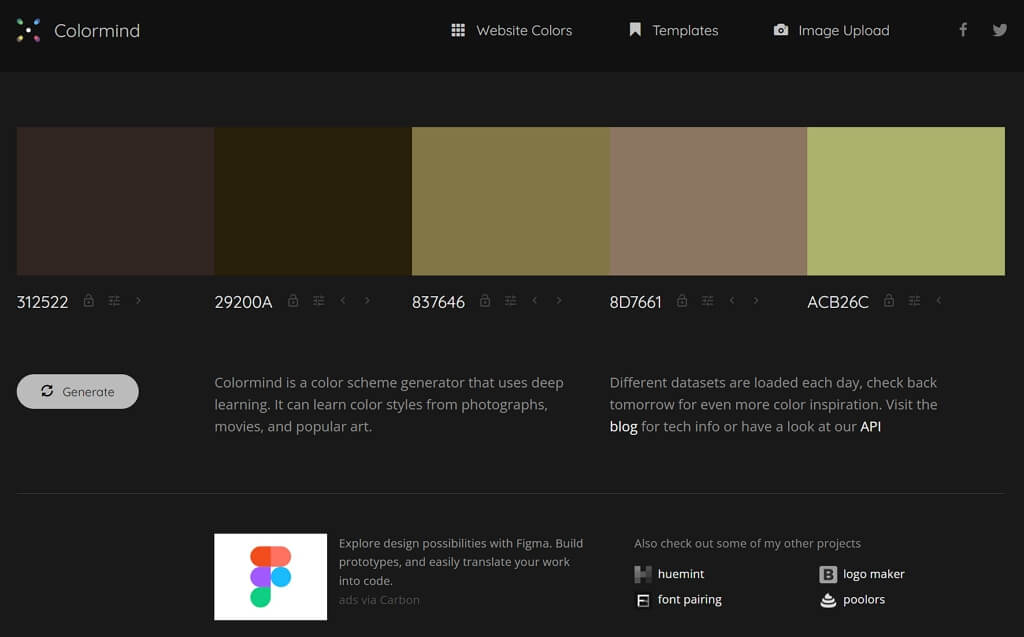This screenshot has width=1024, height=637.
Task: Open the Twitter page icon
Action: (x=999, y=30)
